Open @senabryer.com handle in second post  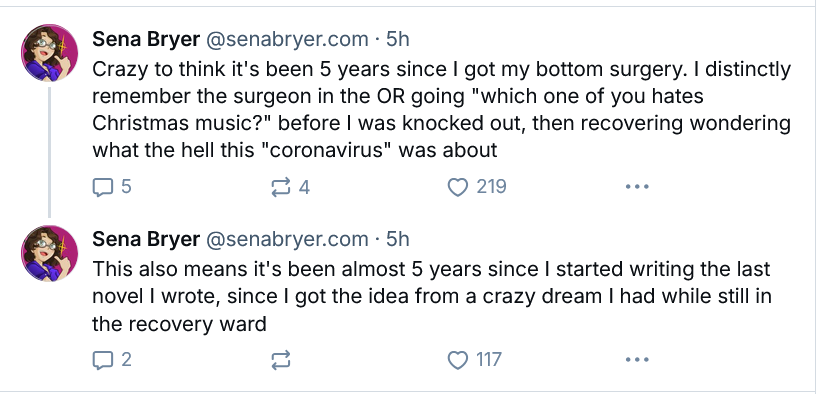pos(287,239)
